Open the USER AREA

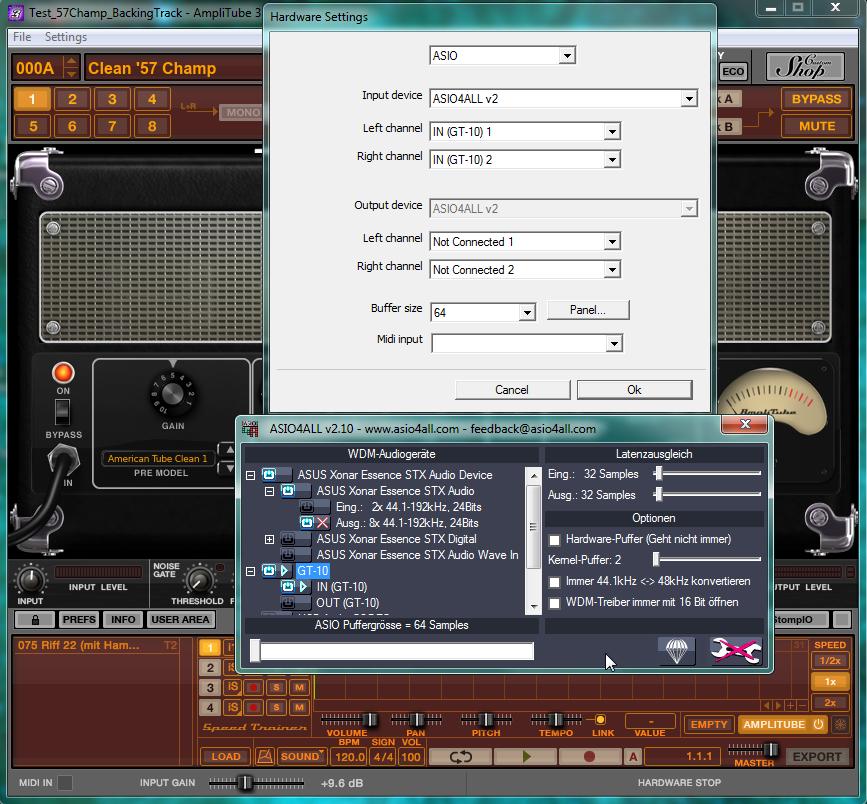click(x=180, y=619)
